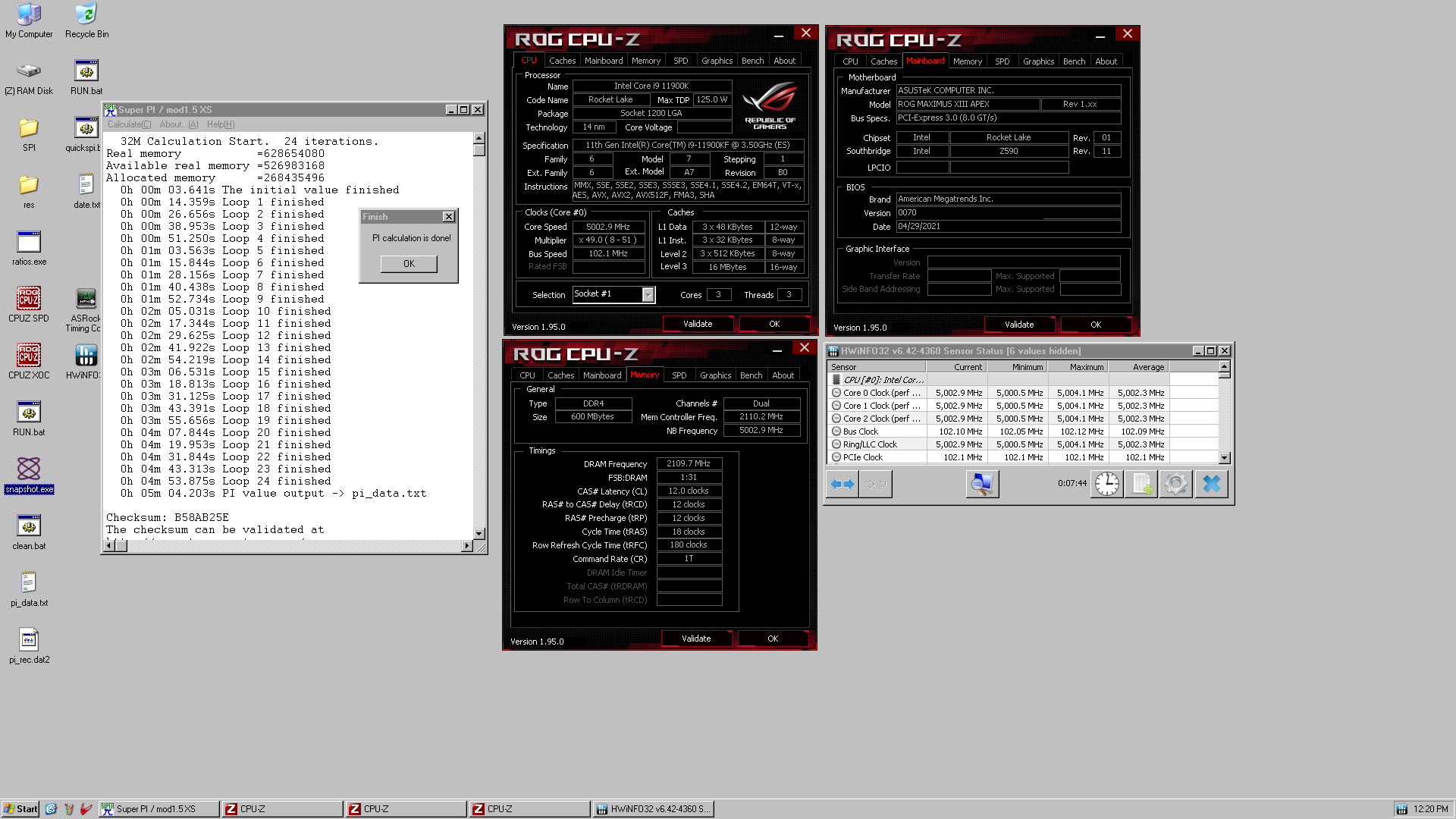
Task: Click HWiNFO clock reset timer icon
Action: click(1106, 484)
